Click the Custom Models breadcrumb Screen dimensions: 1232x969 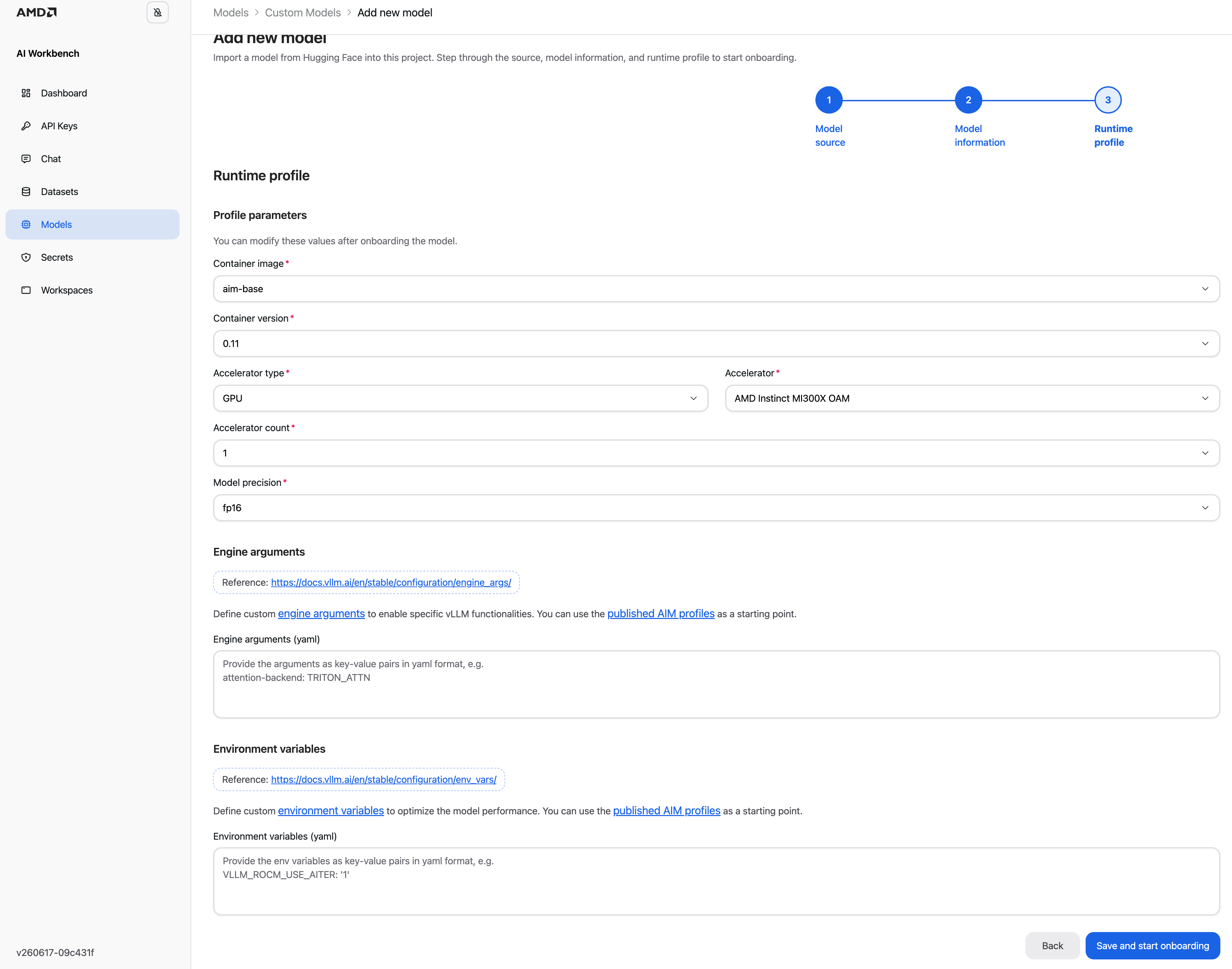coord(303,12)
